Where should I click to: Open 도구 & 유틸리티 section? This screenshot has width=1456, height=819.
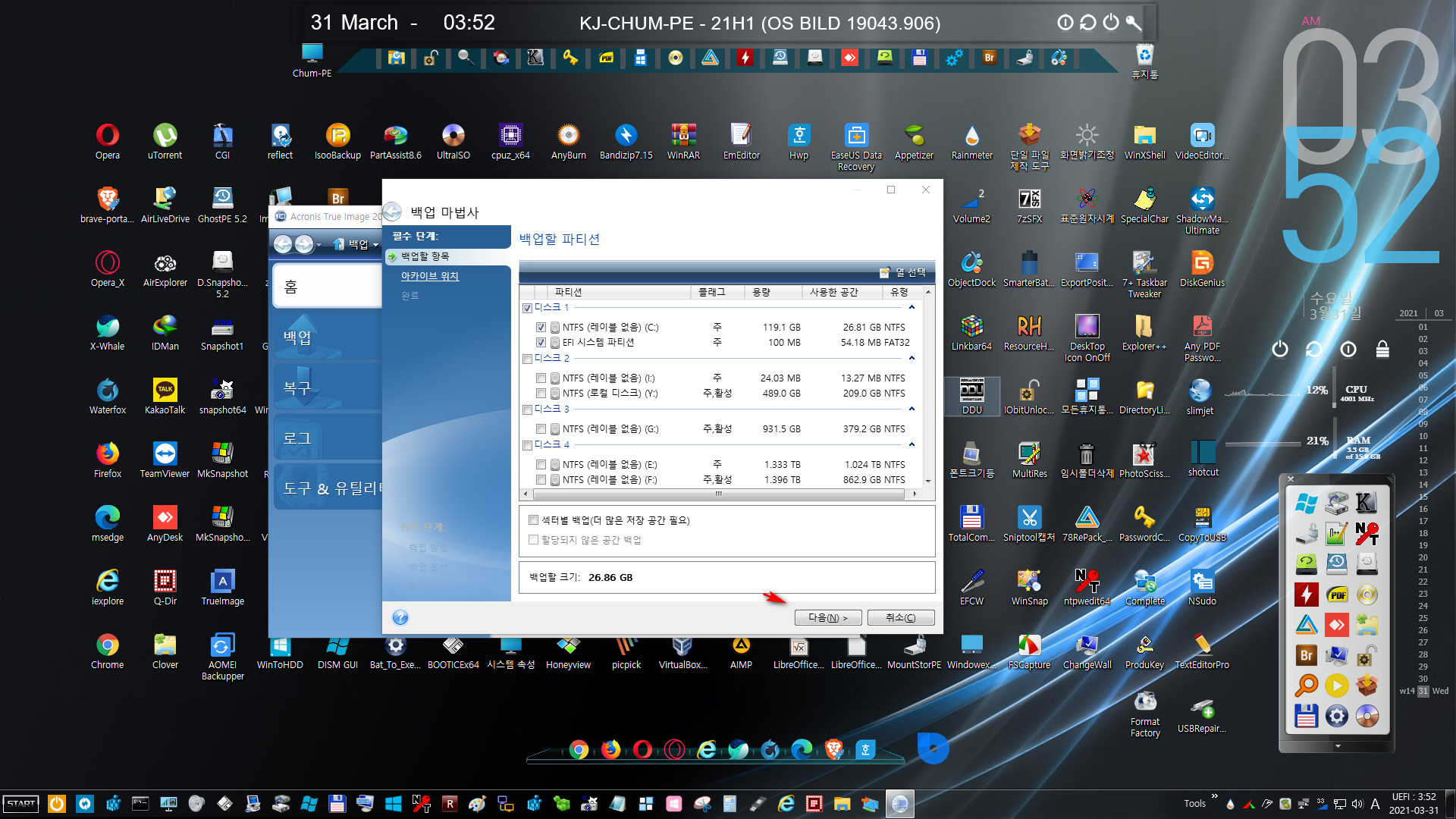(x=327, y=488)
